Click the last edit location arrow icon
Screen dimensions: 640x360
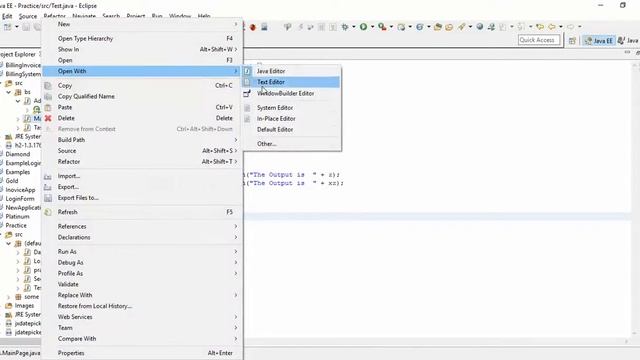point(540,27)
